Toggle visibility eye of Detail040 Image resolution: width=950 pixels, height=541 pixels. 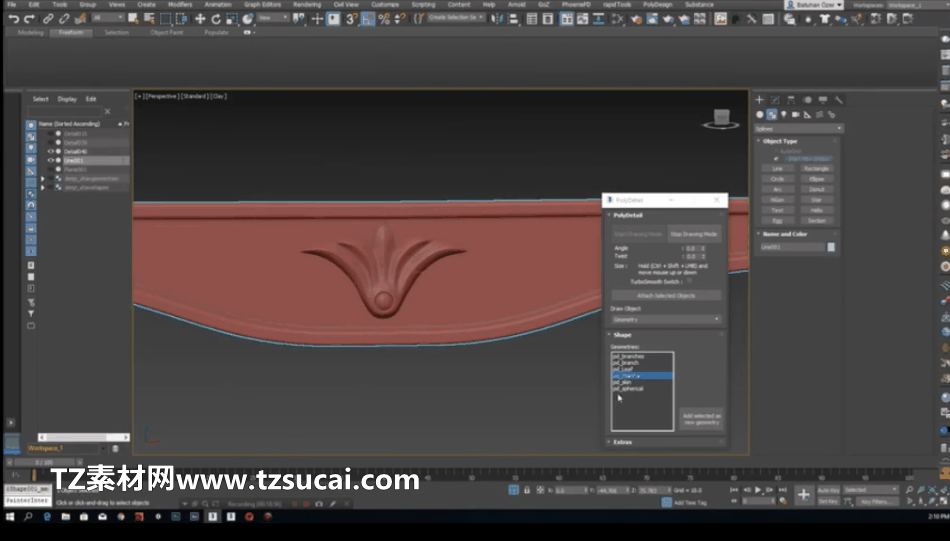pyautogui.click(x=51, y=151)
